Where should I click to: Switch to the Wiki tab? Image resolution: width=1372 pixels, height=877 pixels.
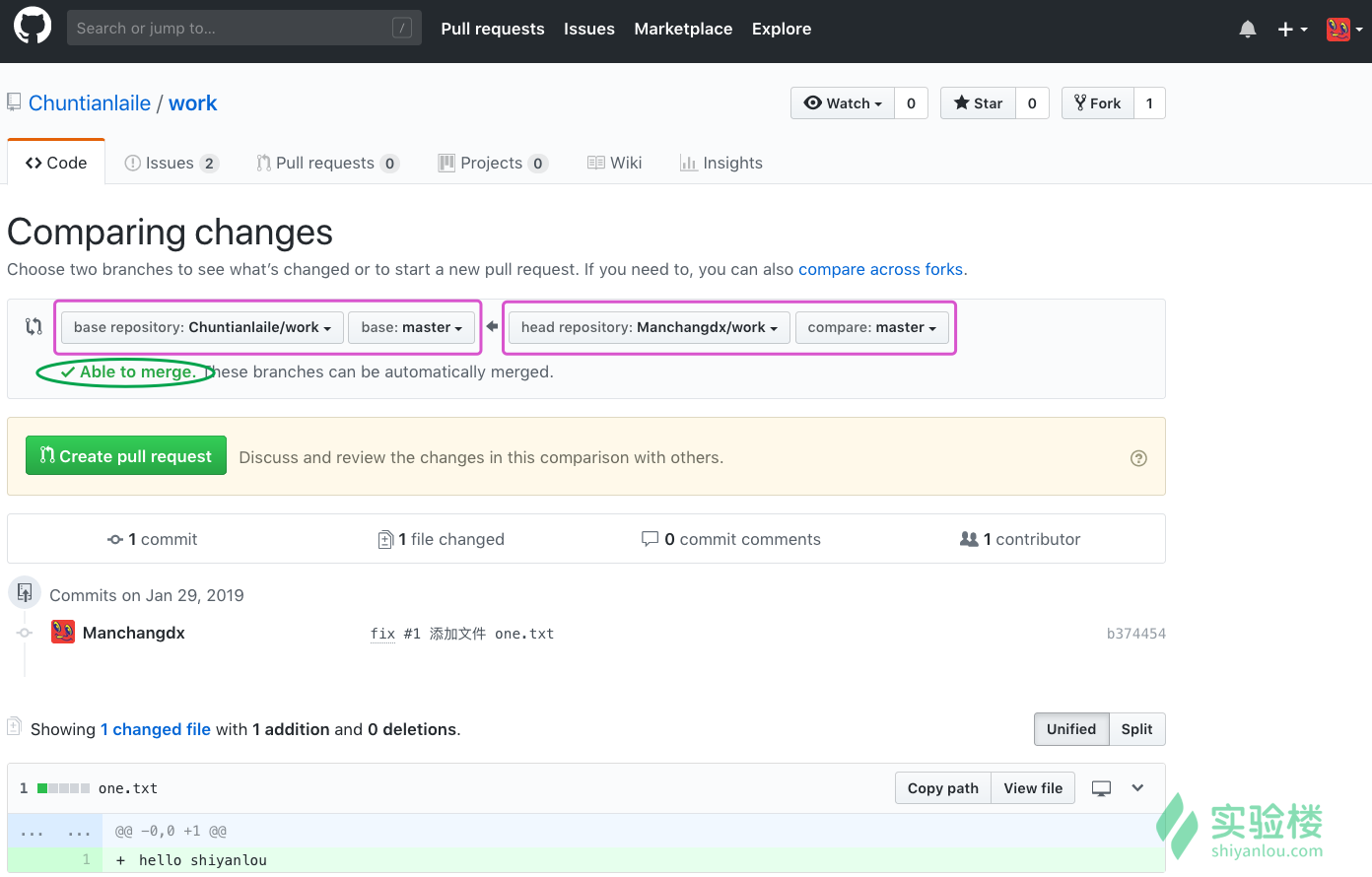[x=614, y=163]
